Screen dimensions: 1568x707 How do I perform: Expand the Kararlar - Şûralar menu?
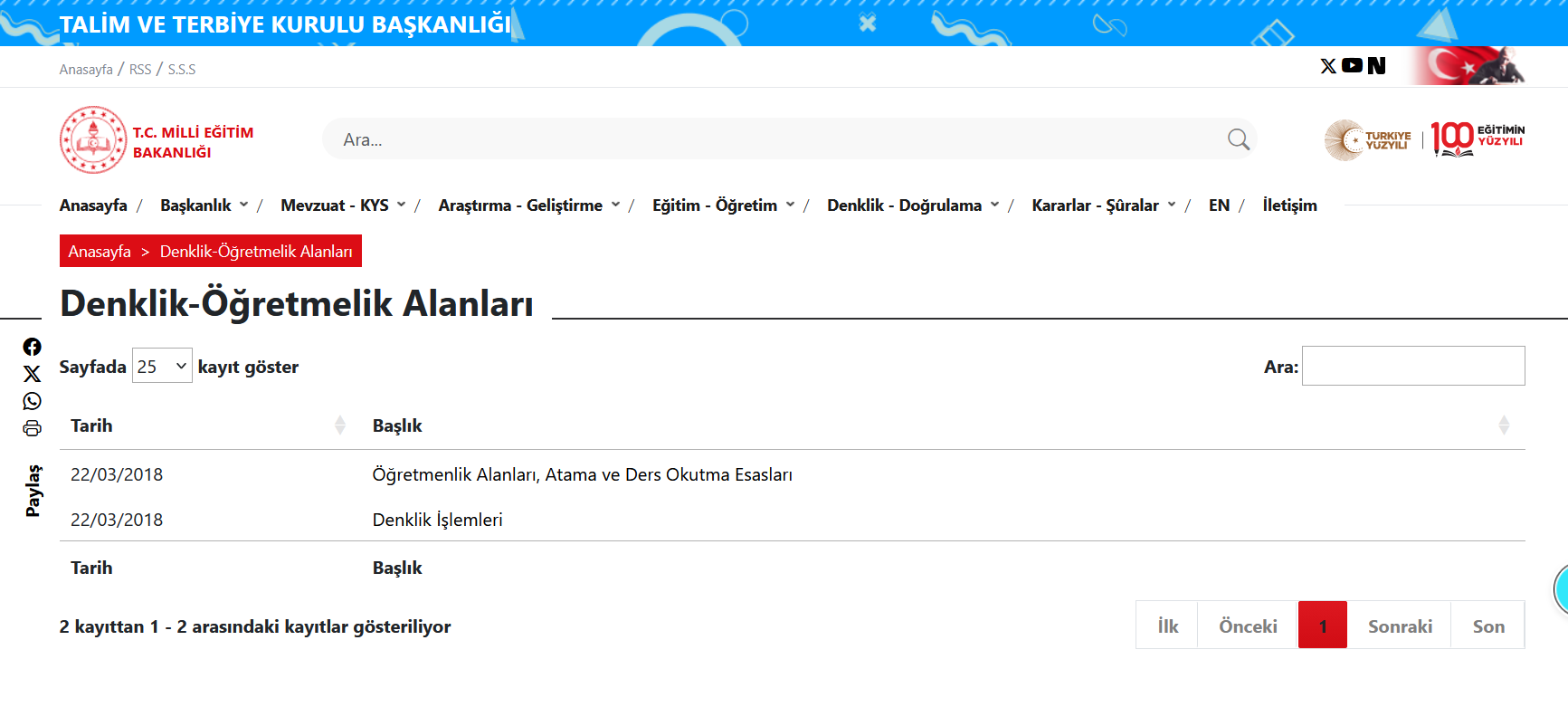1103,205
